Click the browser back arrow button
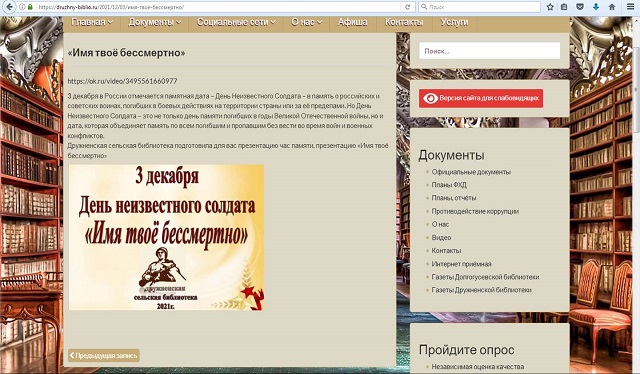This screenshot has height=374, width=640. pos(10,7)
